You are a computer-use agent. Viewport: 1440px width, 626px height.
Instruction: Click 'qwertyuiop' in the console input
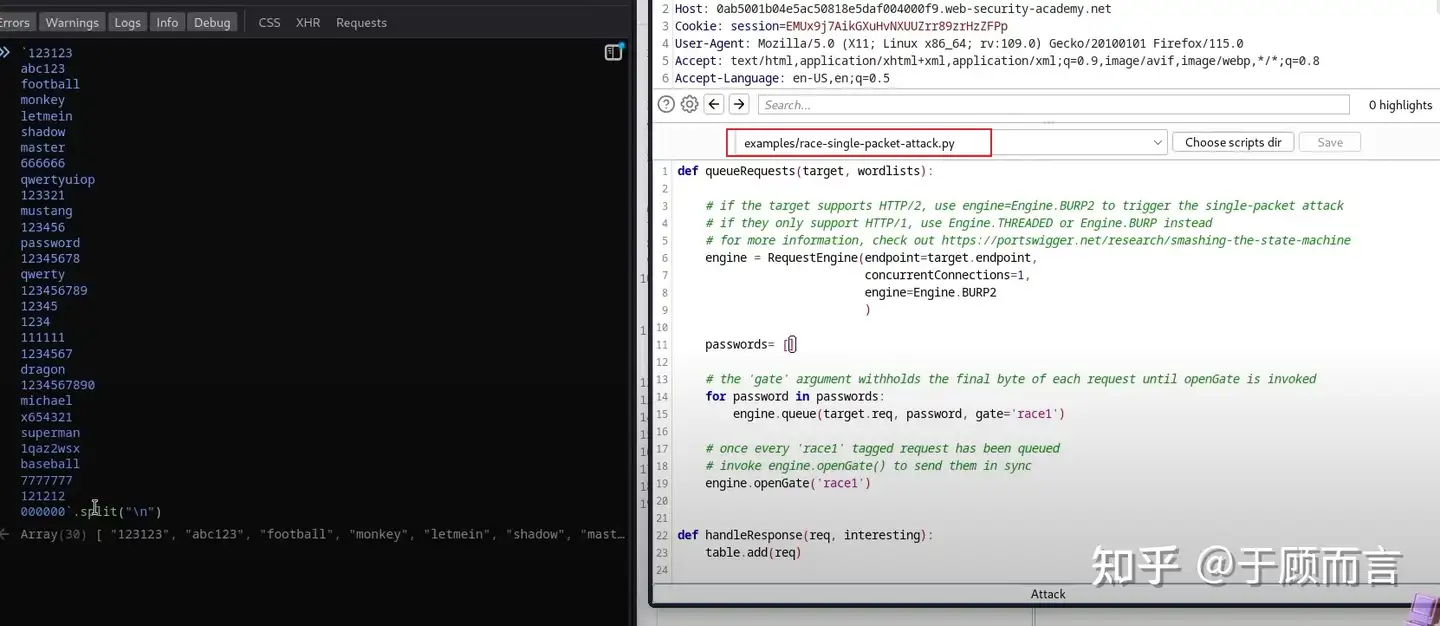tap(58, 180)
